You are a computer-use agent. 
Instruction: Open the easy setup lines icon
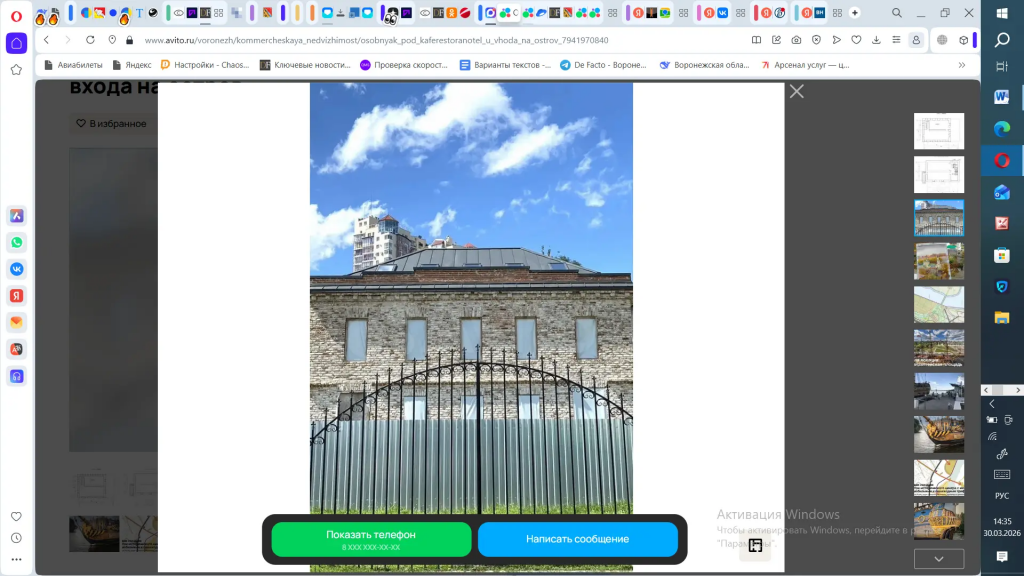pos(896,40)
